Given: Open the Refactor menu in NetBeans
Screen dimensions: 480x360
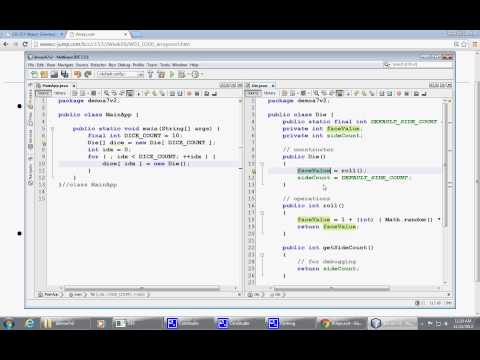Looking at the screenshot, I should click(98, 65).
